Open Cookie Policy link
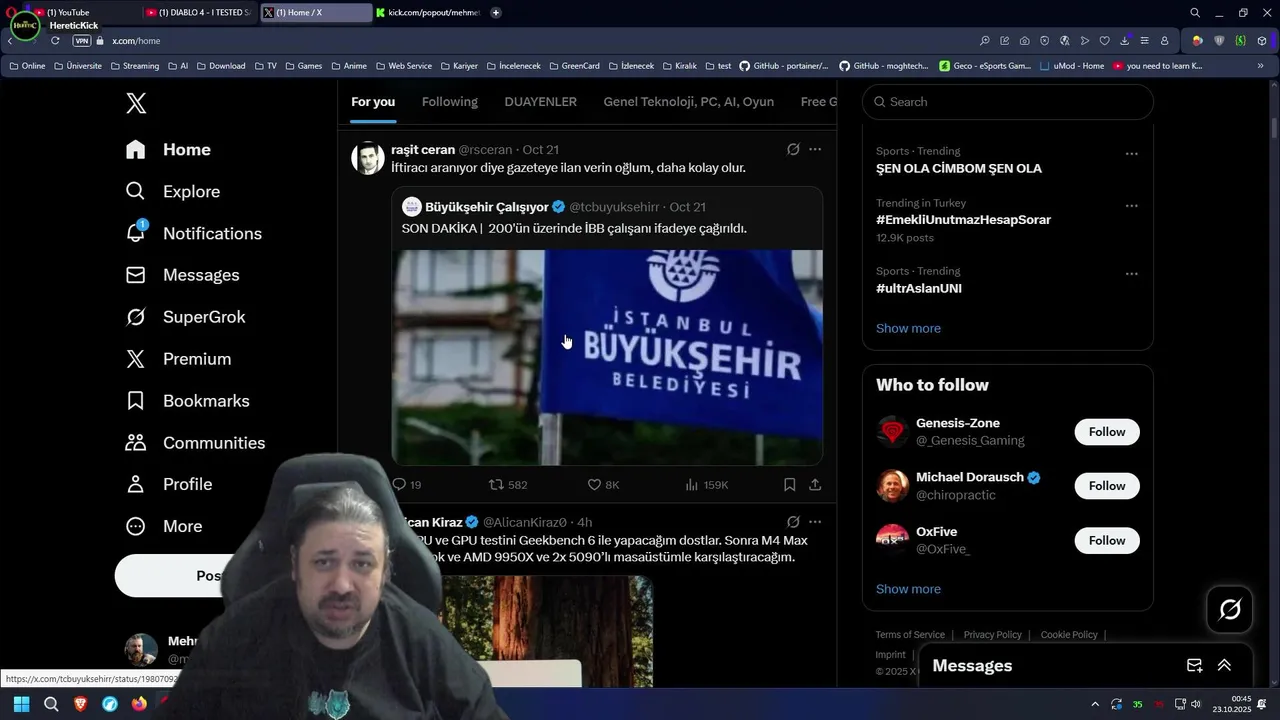Screen dimensions: 1280x720 pyautogui.click(x=1069, y=635)
